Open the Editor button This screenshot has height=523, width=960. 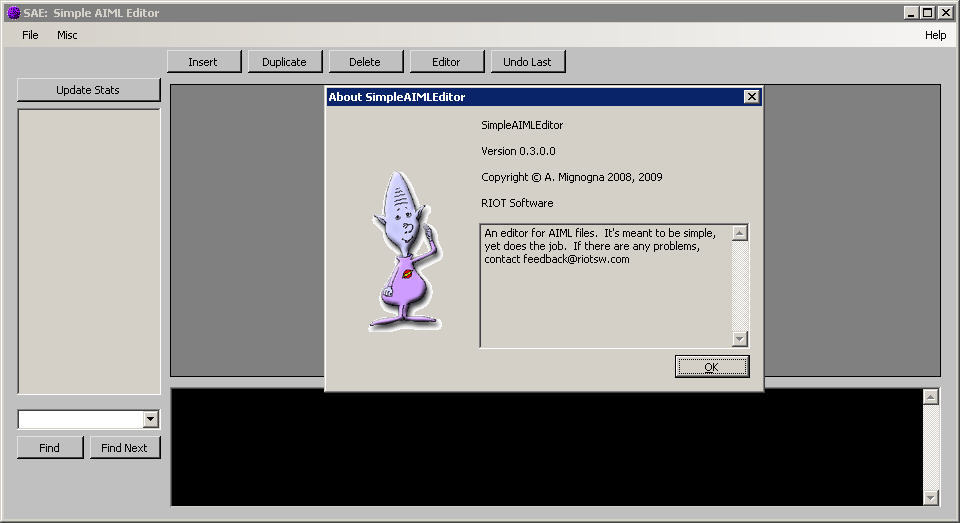click(x=446, y=62)
